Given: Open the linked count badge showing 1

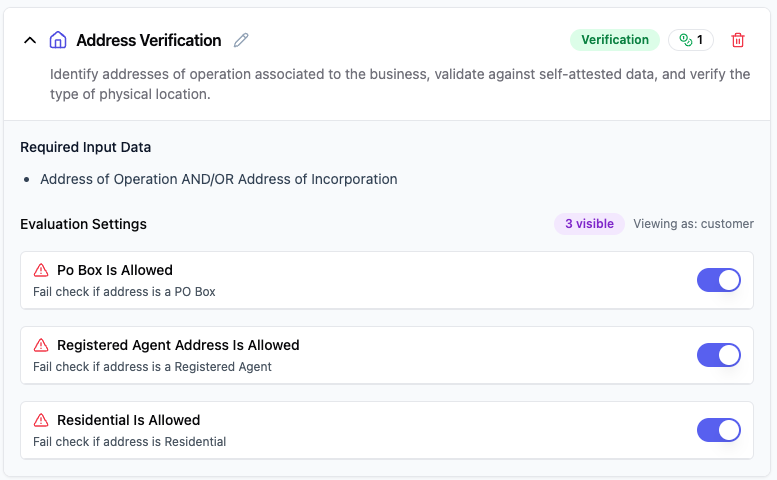Looking at the screenshot, I should coord(691,40).
